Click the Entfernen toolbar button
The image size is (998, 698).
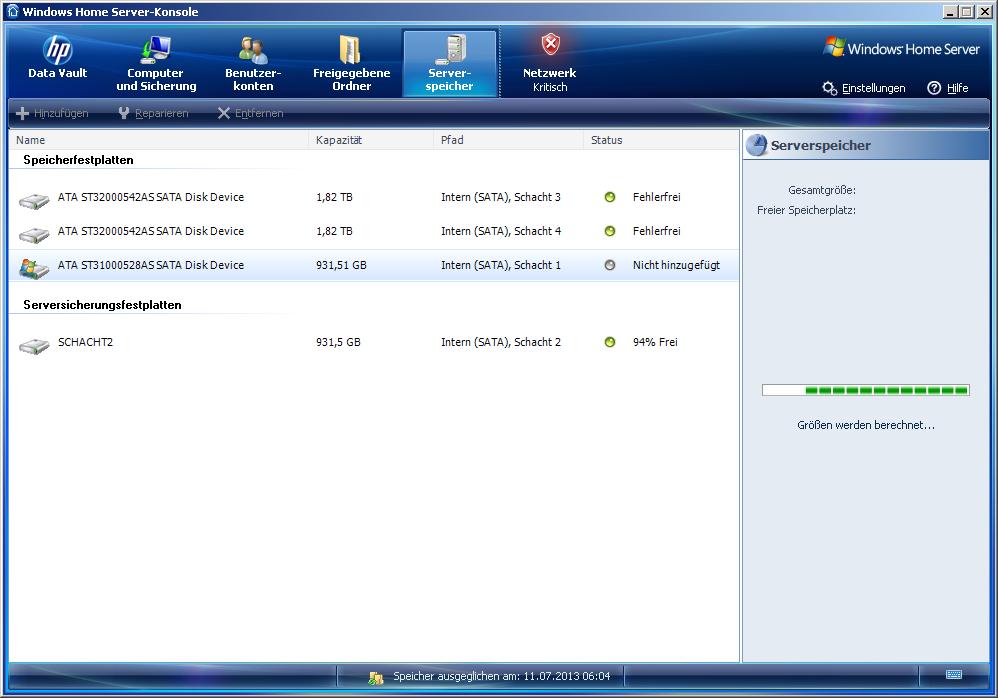point(250,113)
